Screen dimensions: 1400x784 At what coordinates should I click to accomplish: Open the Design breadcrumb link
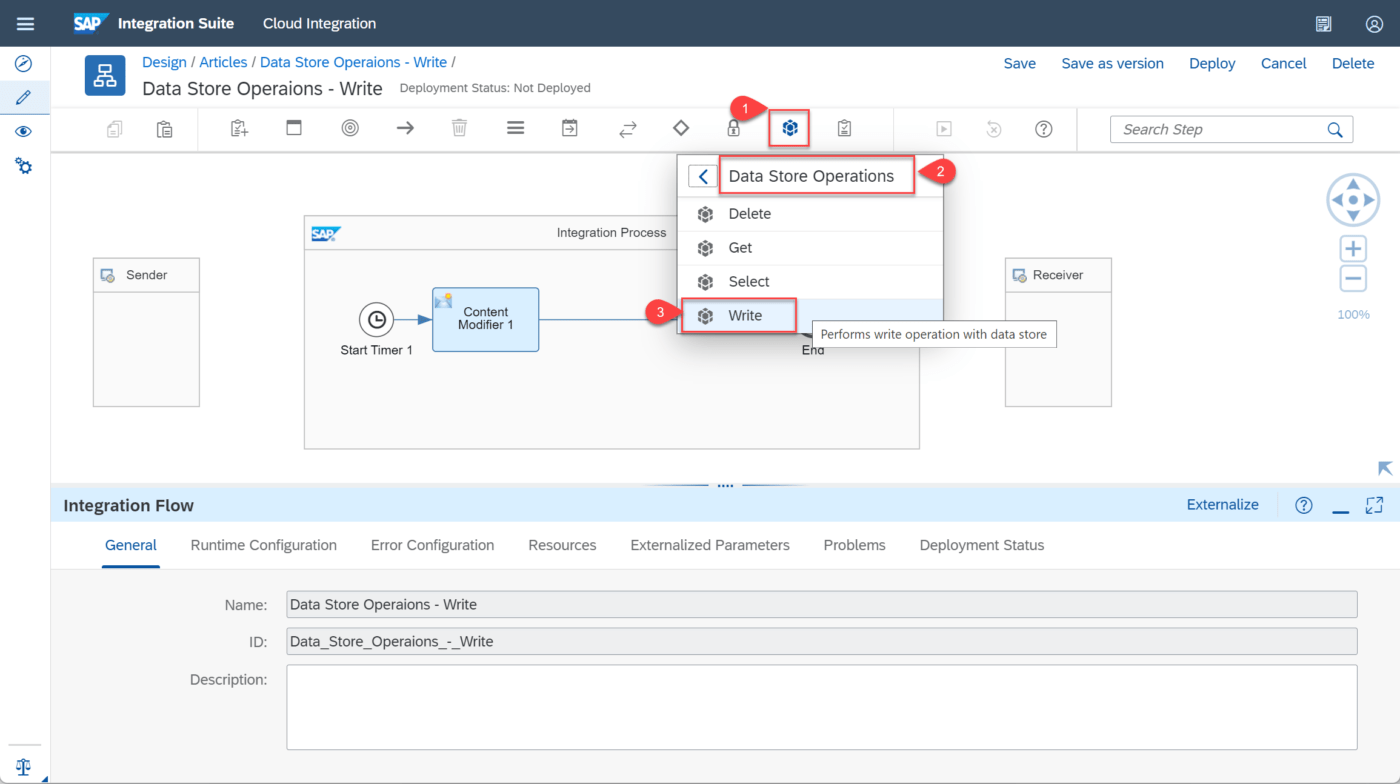(164, 62)
